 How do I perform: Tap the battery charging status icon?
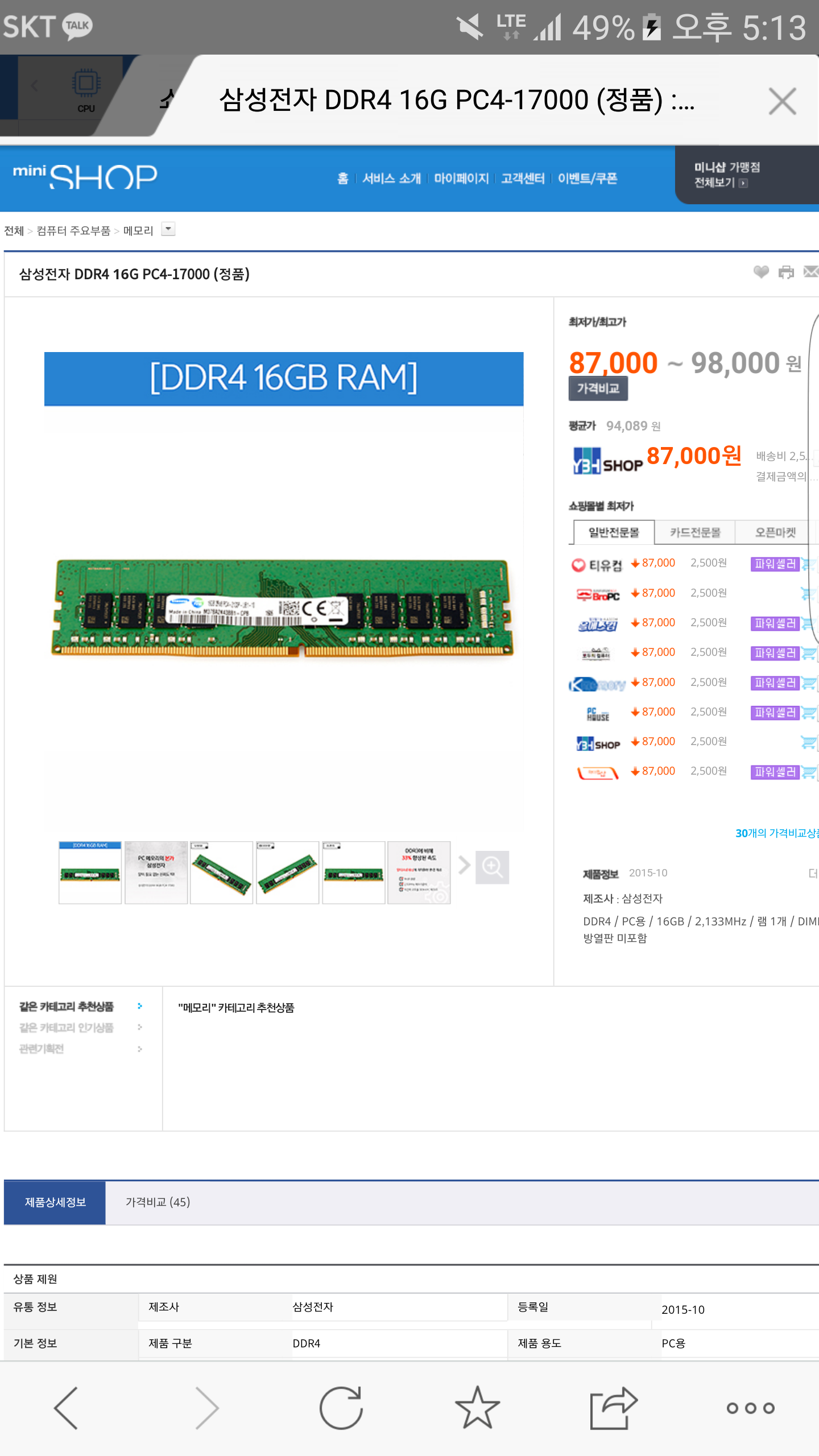pyautogui.click(x=652, y=27)
